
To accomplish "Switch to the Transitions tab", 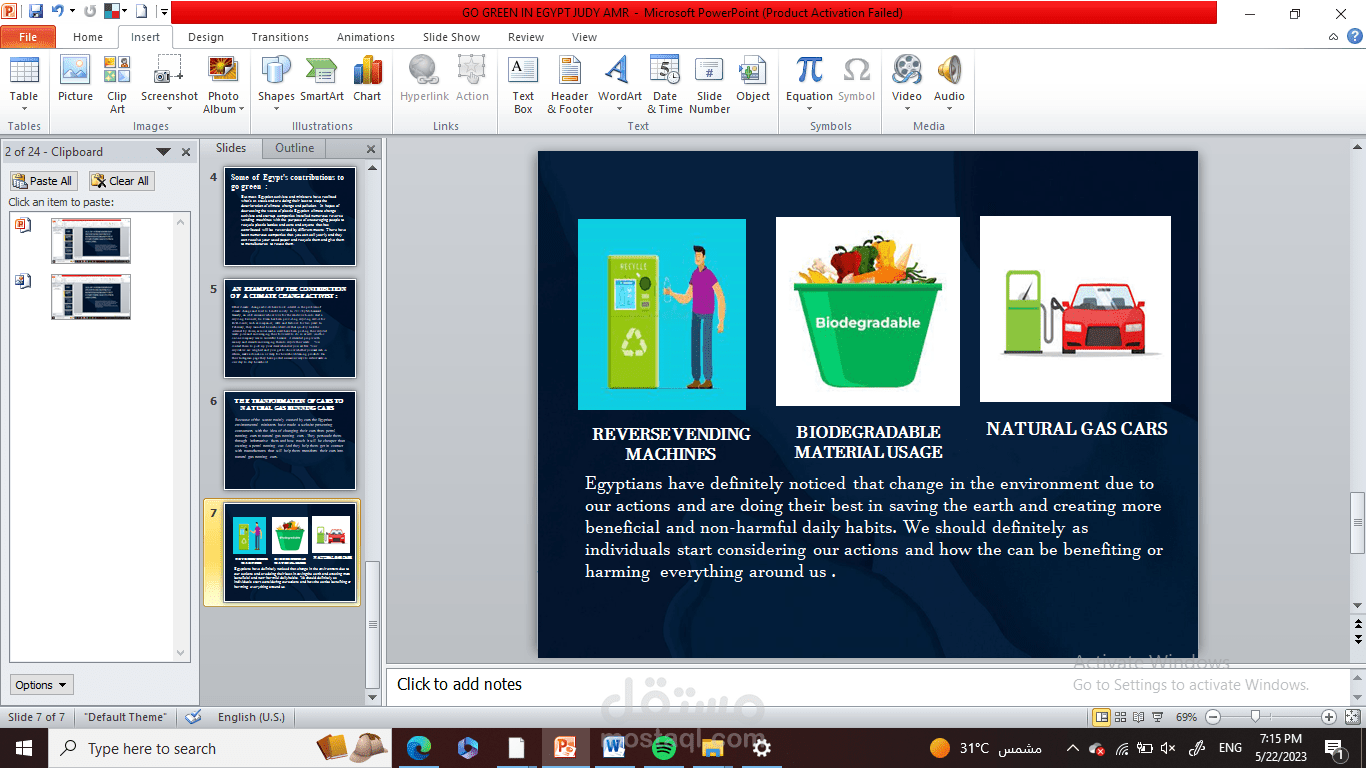I will pyautogui.click(x=279, y=36).
